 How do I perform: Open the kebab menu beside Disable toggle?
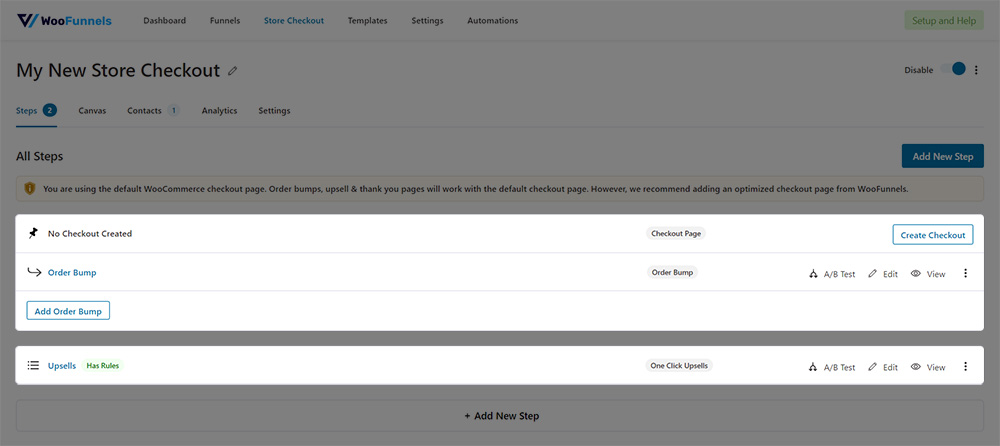976,70
